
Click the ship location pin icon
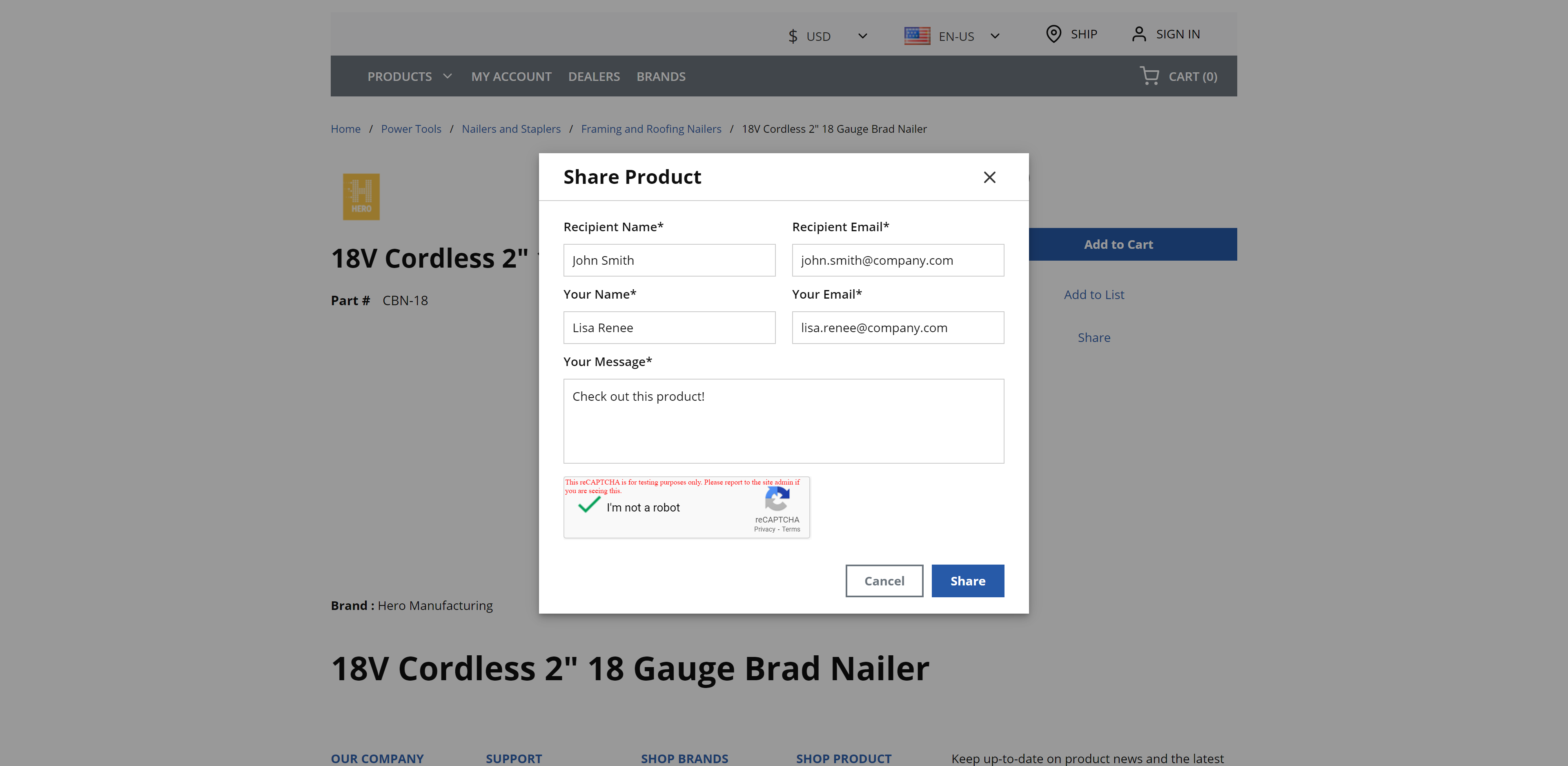click(x=1053, y=34)
